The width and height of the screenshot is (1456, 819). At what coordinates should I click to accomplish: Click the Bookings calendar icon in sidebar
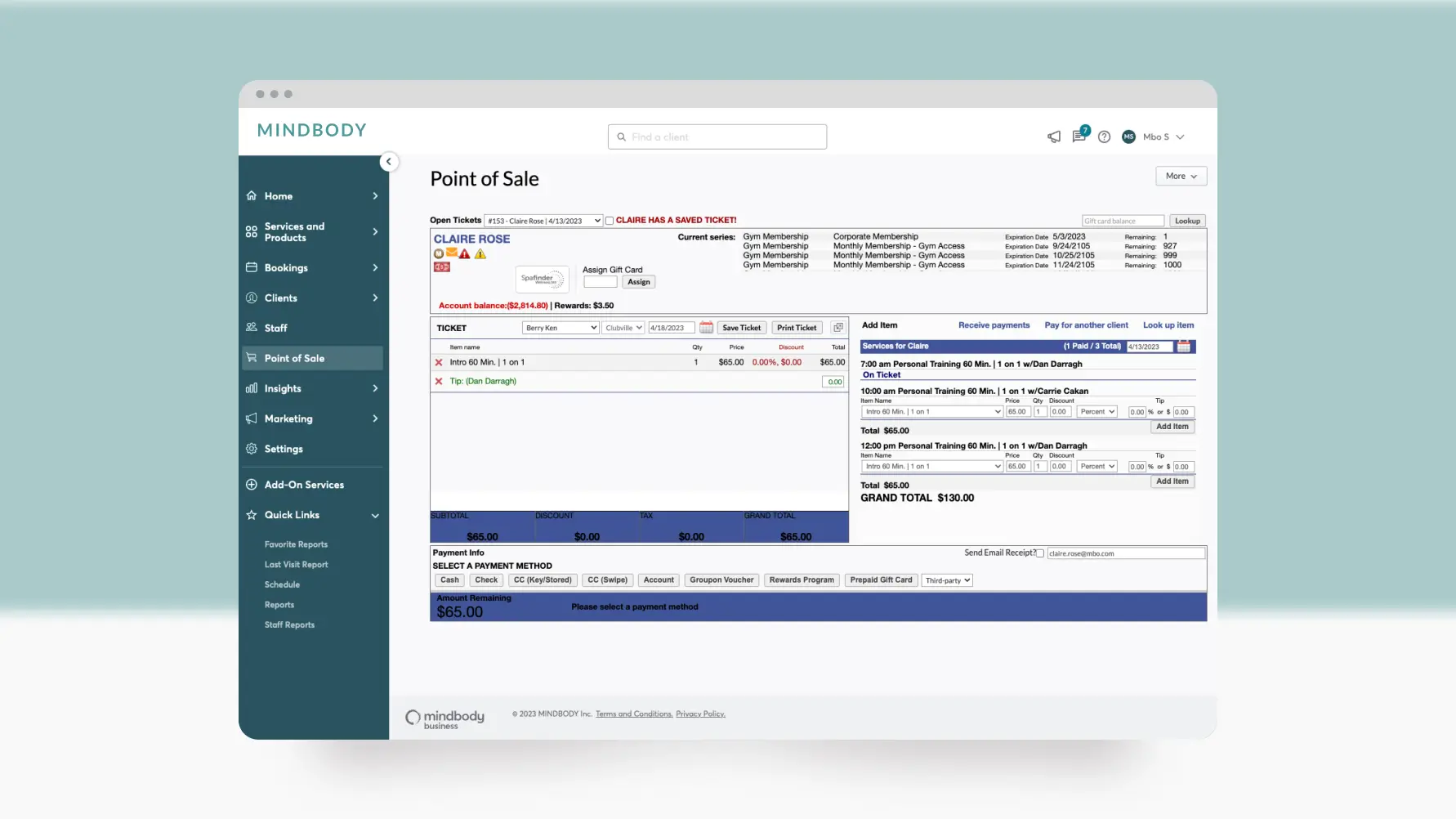click(252, 267)
